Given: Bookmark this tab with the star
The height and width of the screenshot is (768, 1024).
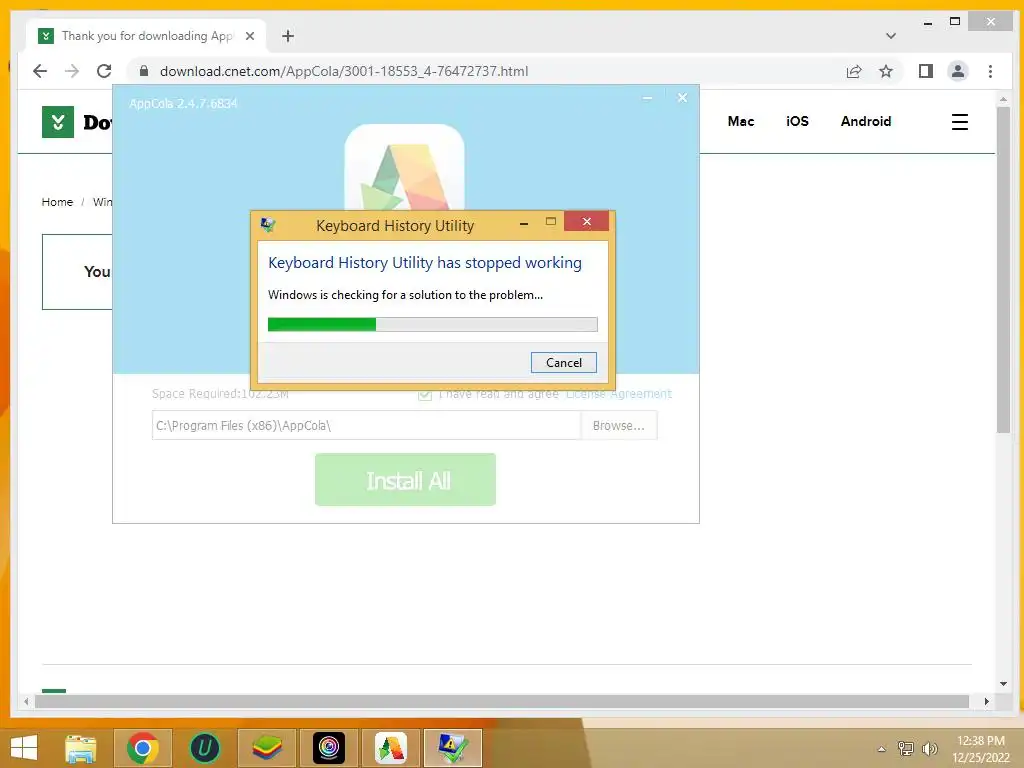Looking at the screenshot, I should coord(886,71).
